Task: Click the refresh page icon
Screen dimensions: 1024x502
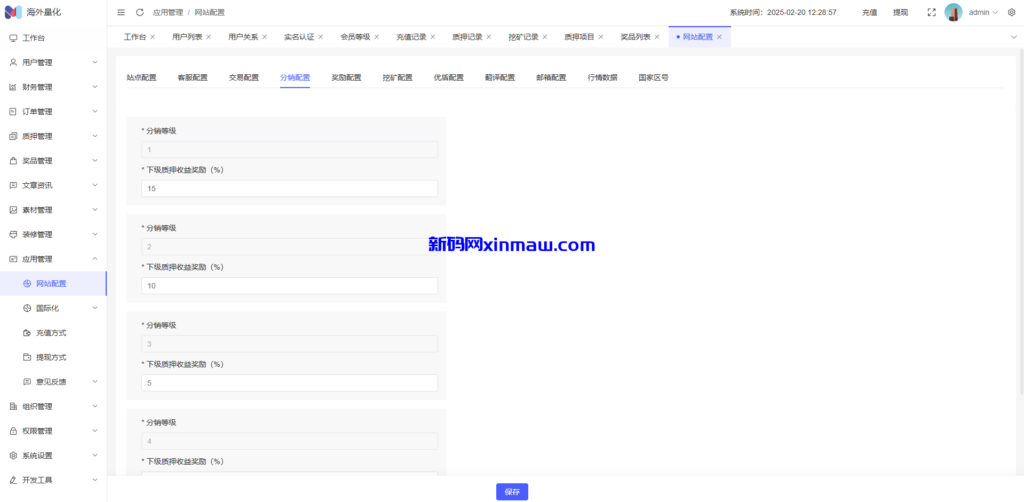Action: tap(140, 12)
